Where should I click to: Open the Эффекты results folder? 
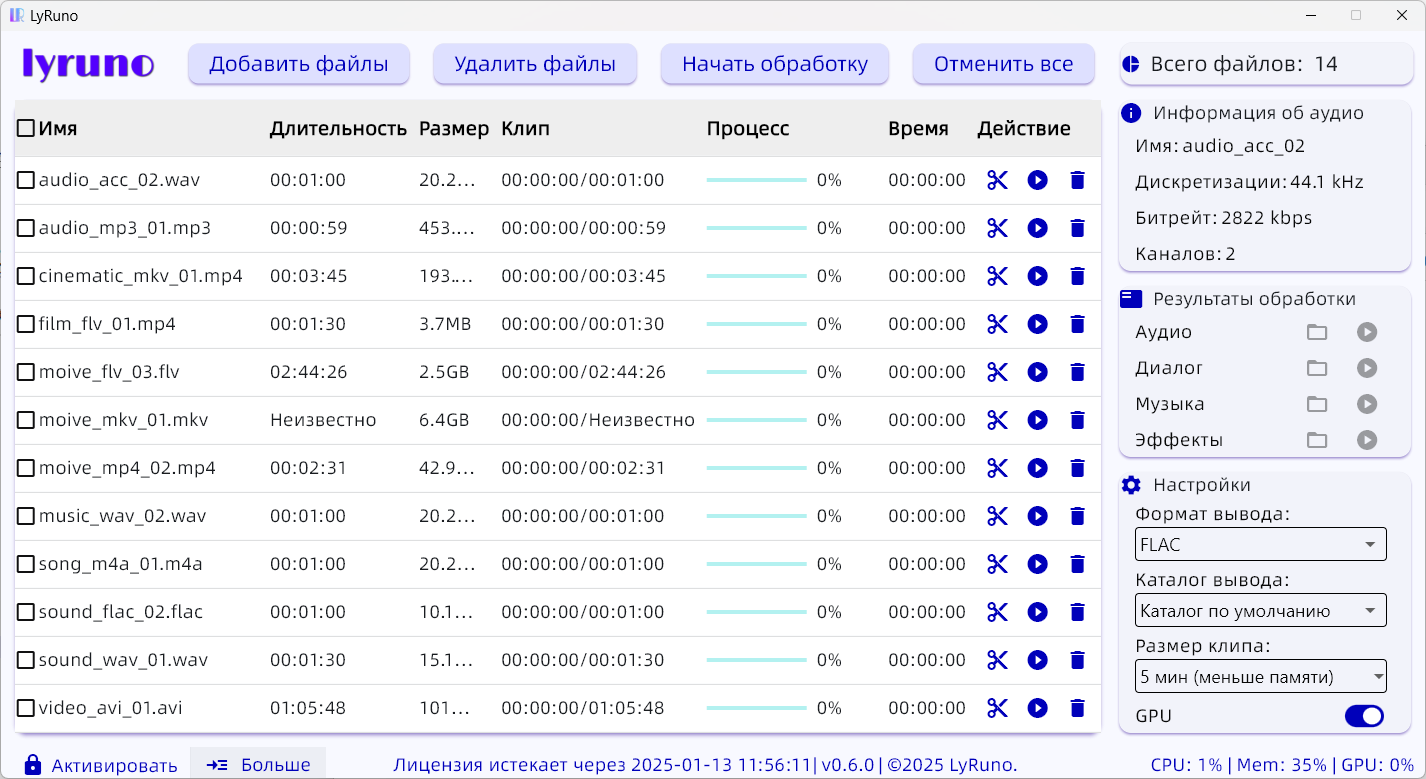pyautogui.click(x=1317, y=440)
